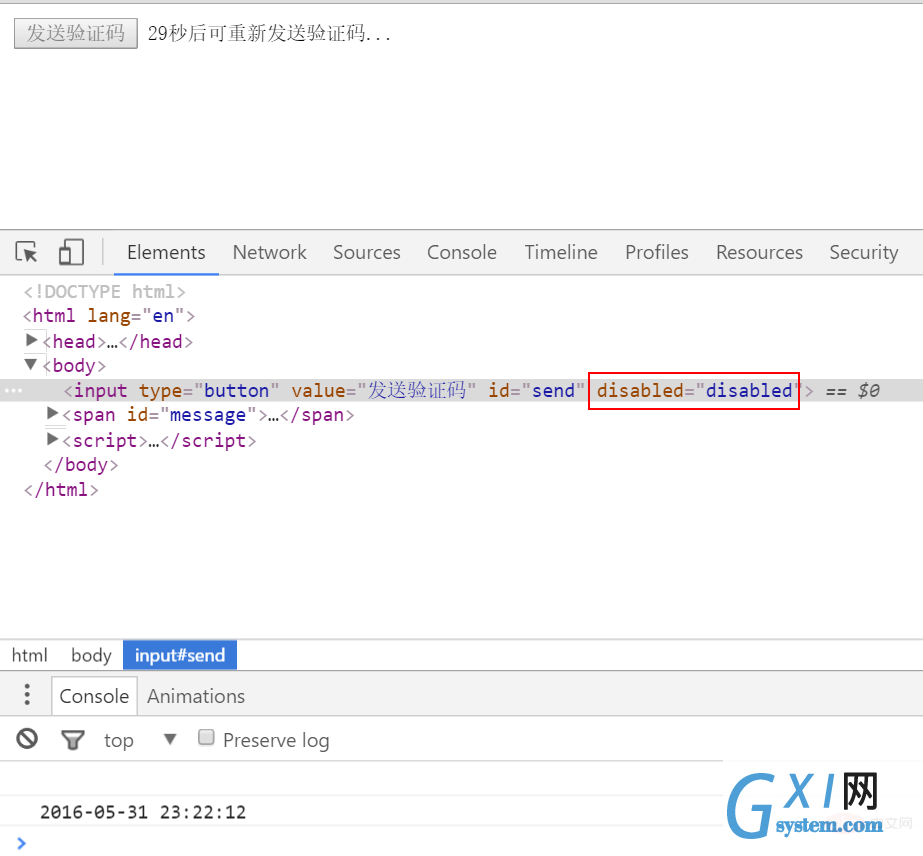
Task: Click the type="button" attribute
Action: (x=209, y=390)
